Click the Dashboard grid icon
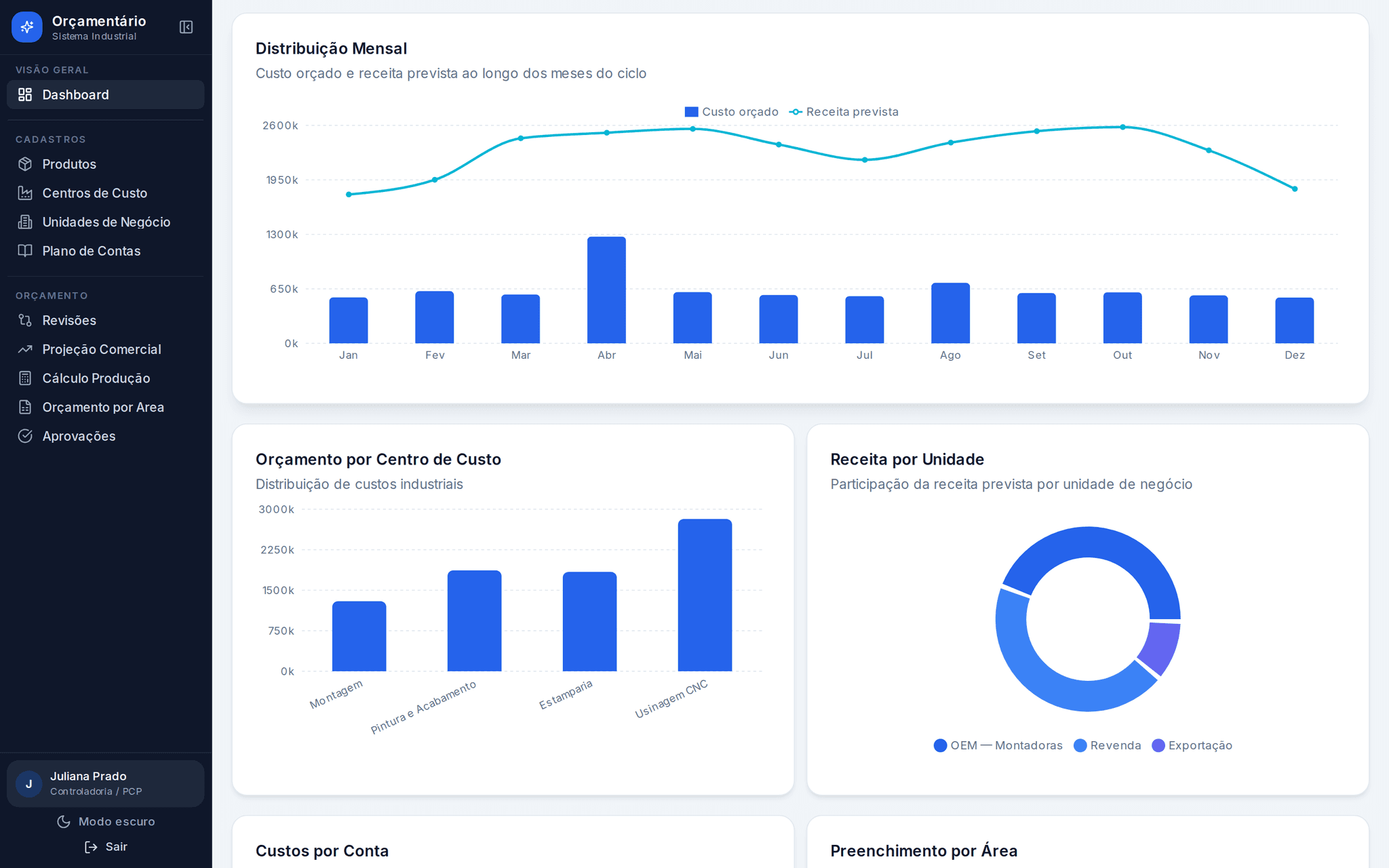 point(25,95)
